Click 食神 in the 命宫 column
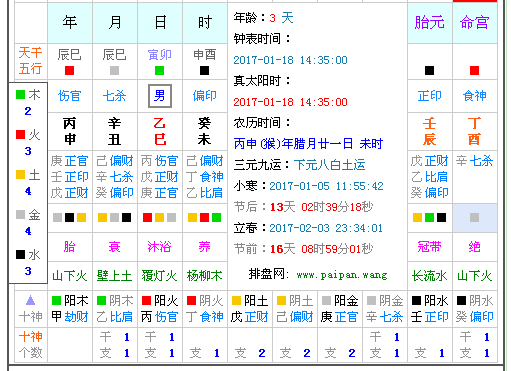The height and width of the screenshot is (371, 511). click(475, 96)
